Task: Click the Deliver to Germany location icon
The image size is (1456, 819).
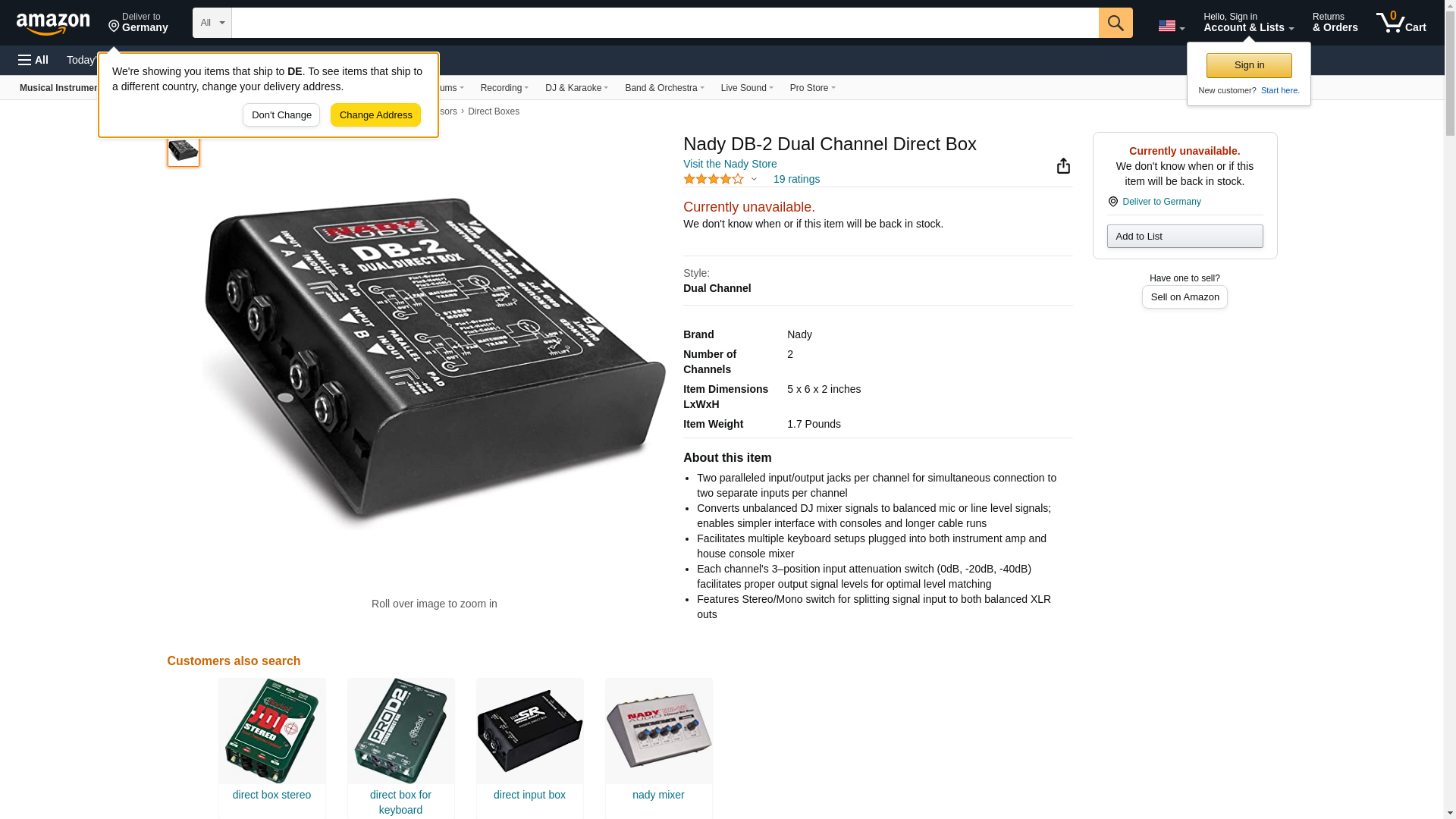Action: click(x=1112, y=202)
